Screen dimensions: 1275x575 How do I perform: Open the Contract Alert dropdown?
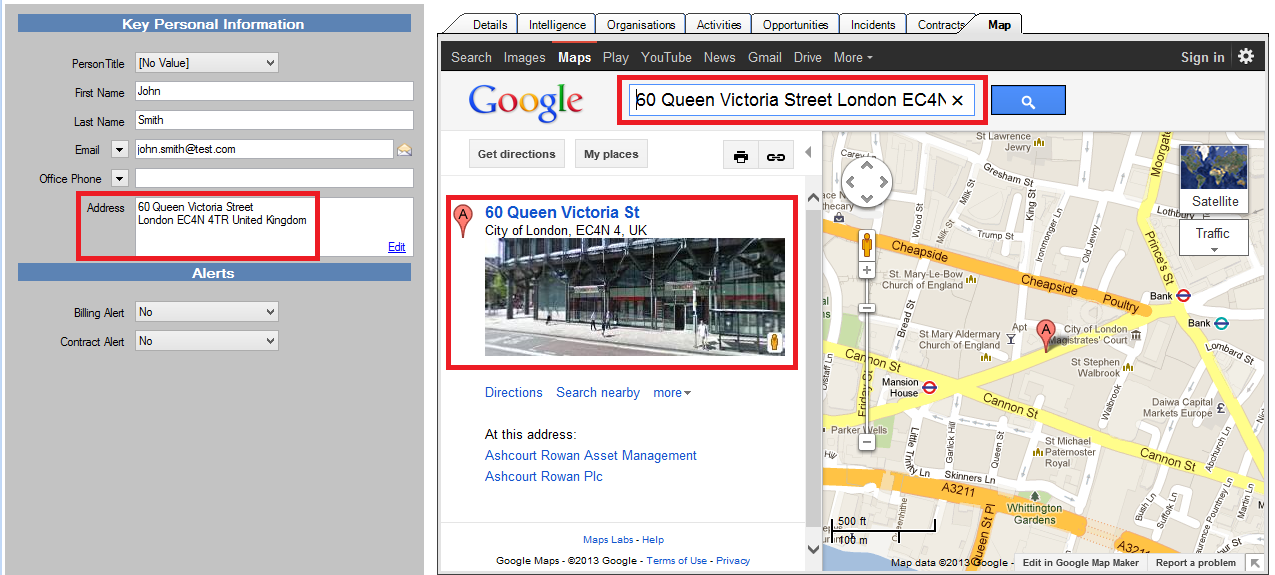point(206,341)
